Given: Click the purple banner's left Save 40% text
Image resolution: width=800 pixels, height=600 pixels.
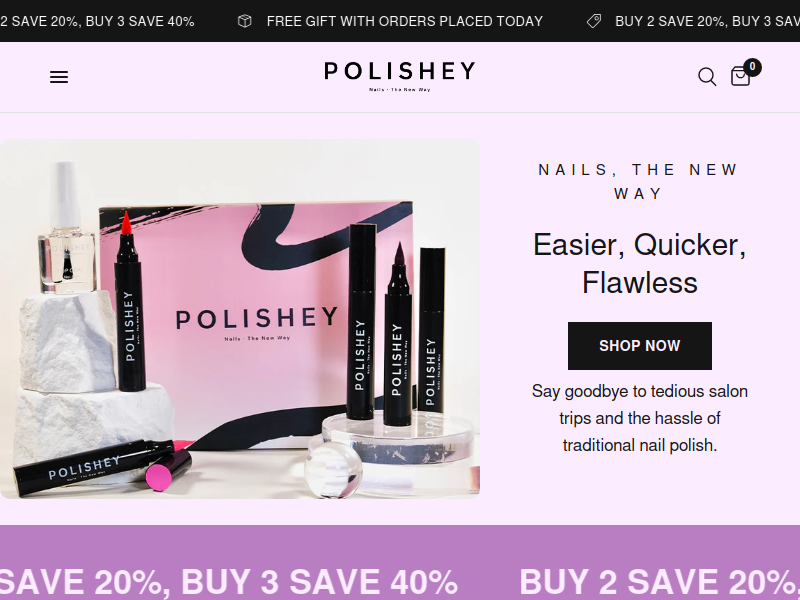Looking at the screenshot, I should click(x=228, y=583).
